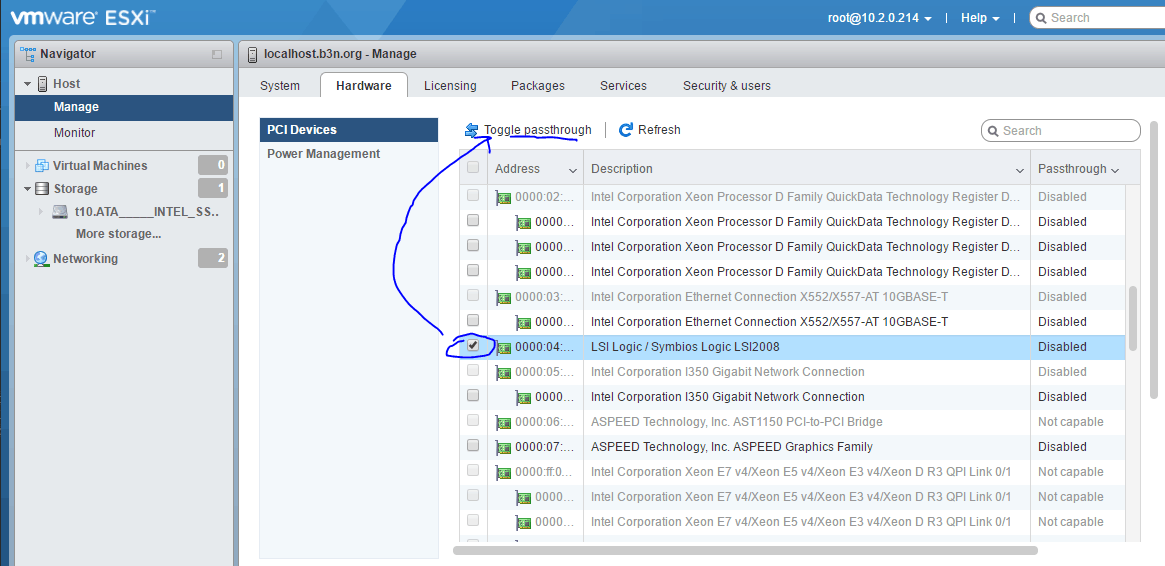The width and height of the screenshot is (1165, 566).
Task: Click PCI card icon of address 0000:02 row
Action: click(x=504, y=197)
